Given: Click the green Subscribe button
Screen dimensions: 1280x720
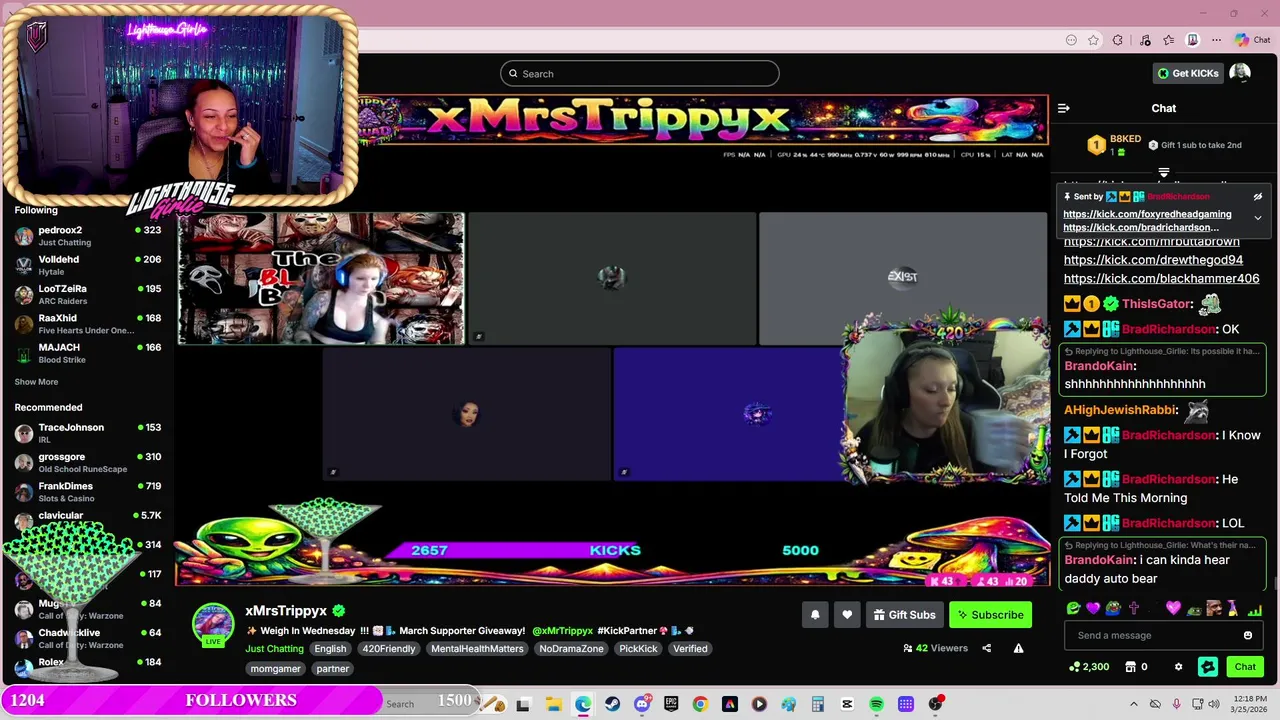Looking at the screenshot, I should tap(990, 615).
